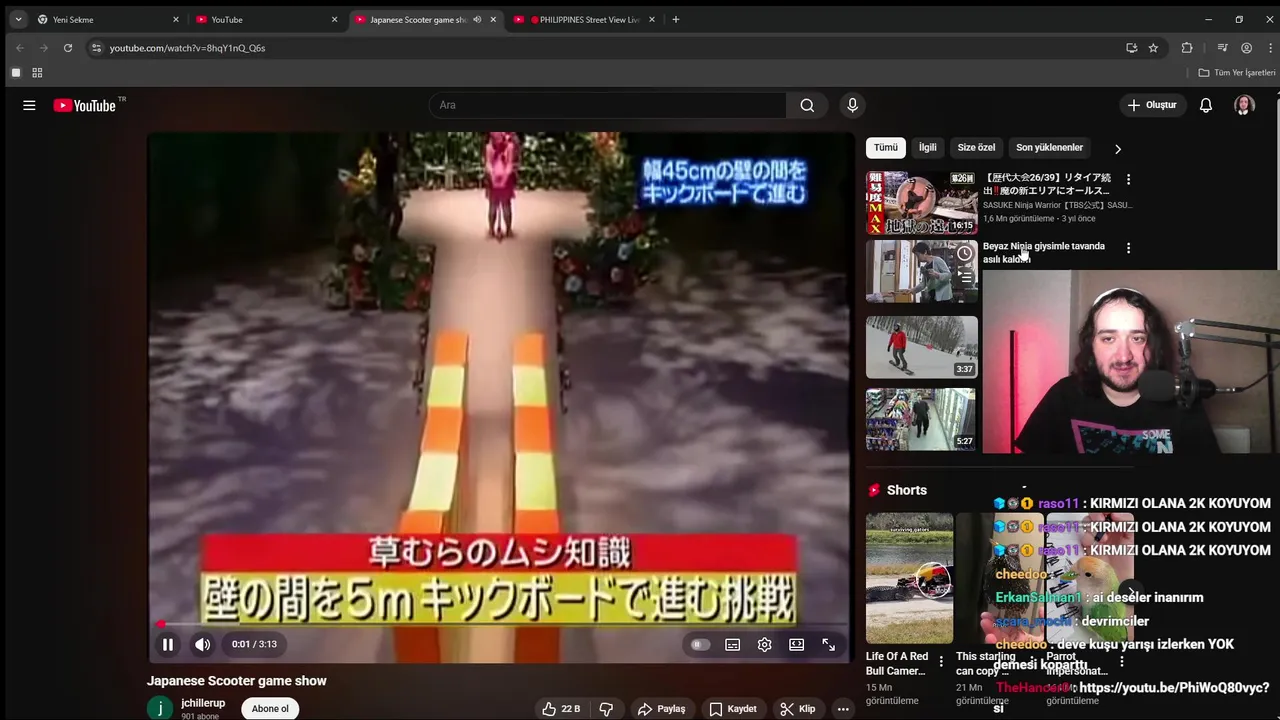Toggle the autoplay switch
Image resolution: width=1280 pixels, height=720 pixels.
(700, 645)
